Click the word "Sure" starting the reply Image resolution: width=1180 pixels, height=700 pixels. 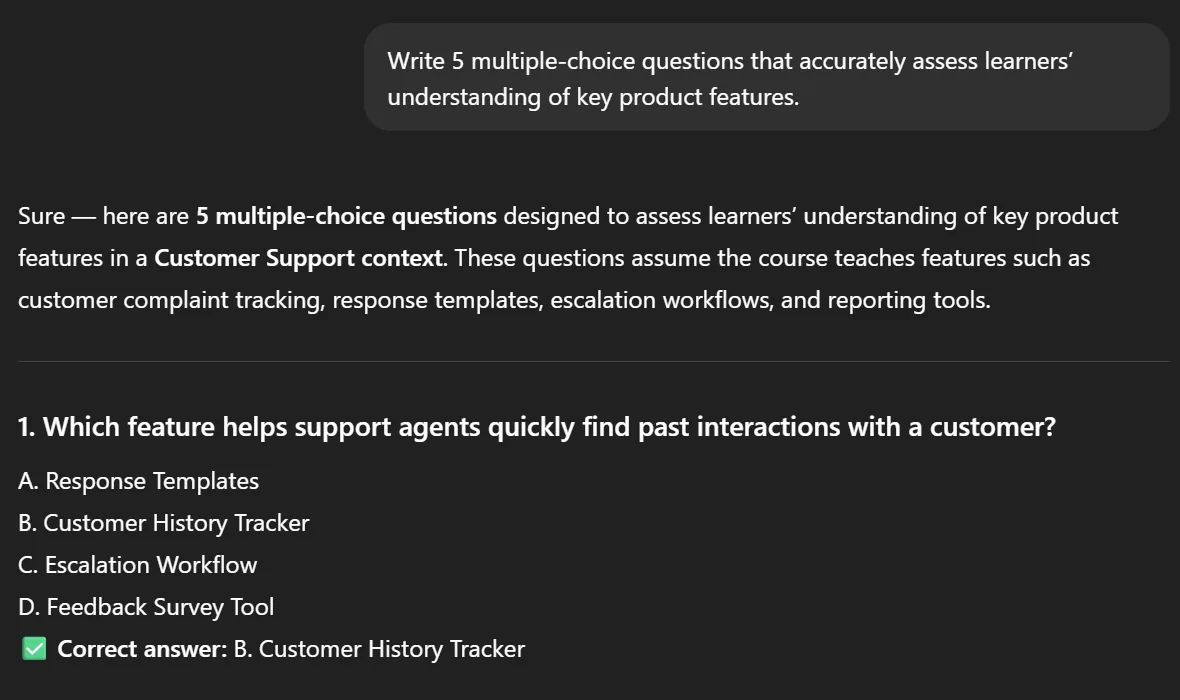coord(41,216)
